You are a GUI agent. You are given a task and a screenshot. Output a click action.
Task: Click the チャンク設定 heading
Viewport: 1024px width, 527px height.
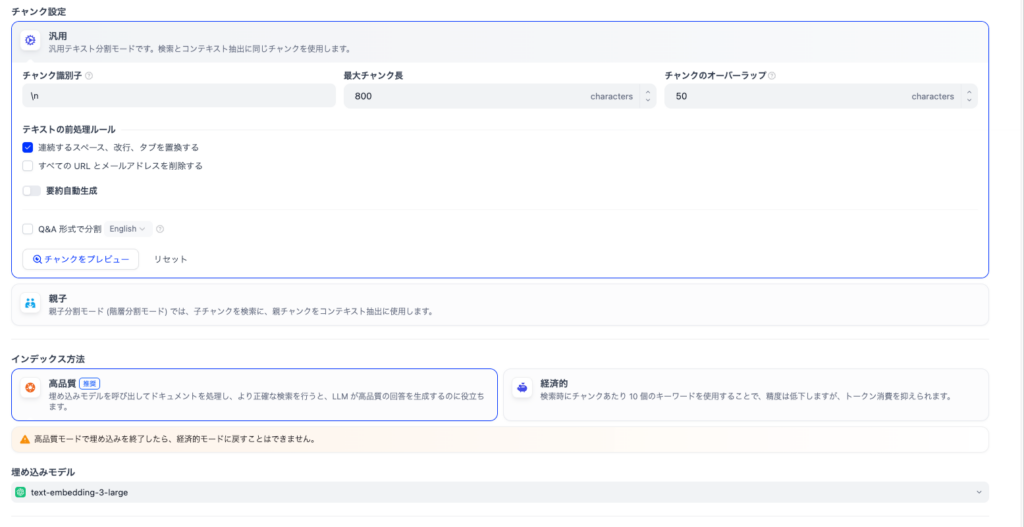click(x=39, y=12)
